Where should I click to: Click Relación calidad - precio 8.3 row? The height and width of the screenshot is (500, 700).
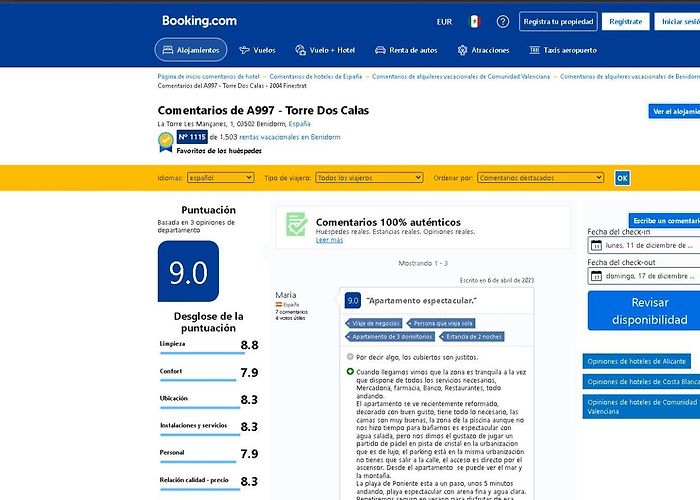click(x=209, y=481)
